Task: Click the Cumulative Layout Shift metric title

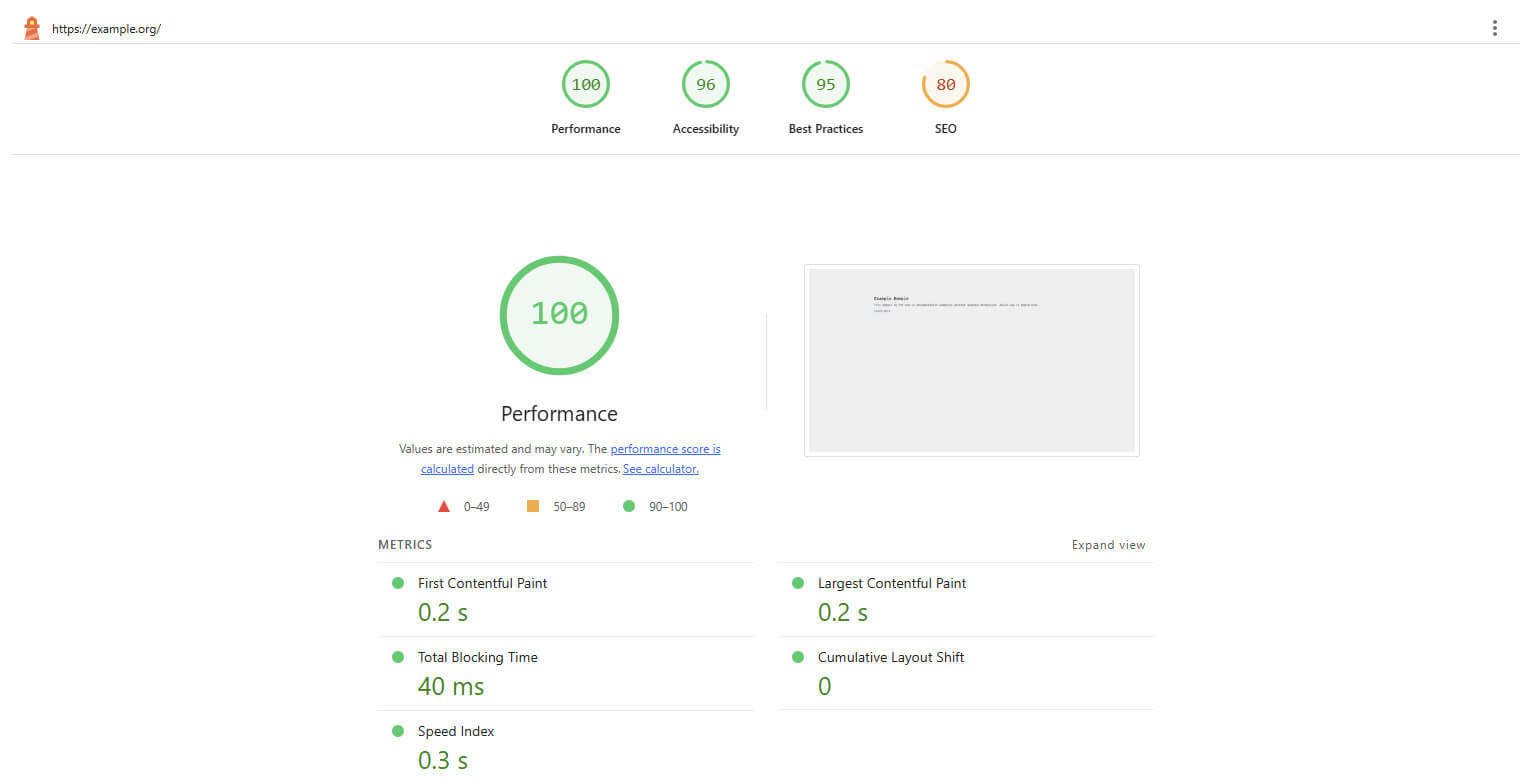Action: (891, 657)
